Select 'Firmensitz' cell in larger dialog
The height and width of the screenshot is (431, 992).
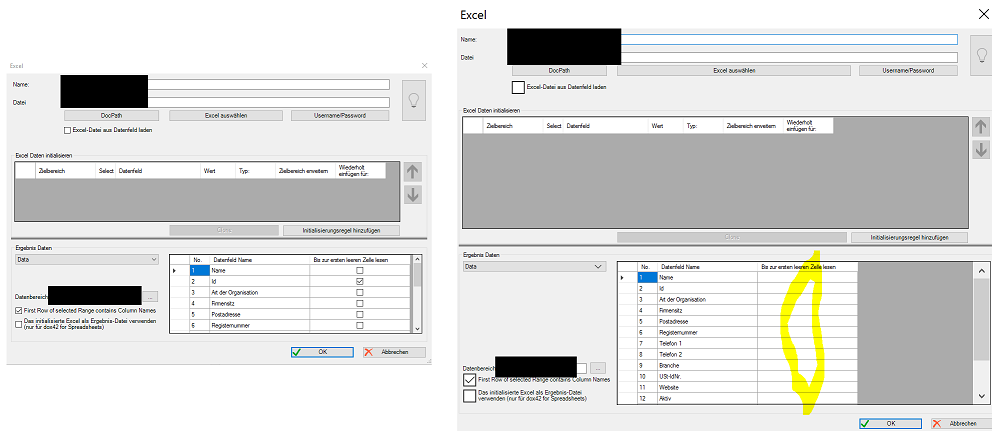click(x=707, y=310)
